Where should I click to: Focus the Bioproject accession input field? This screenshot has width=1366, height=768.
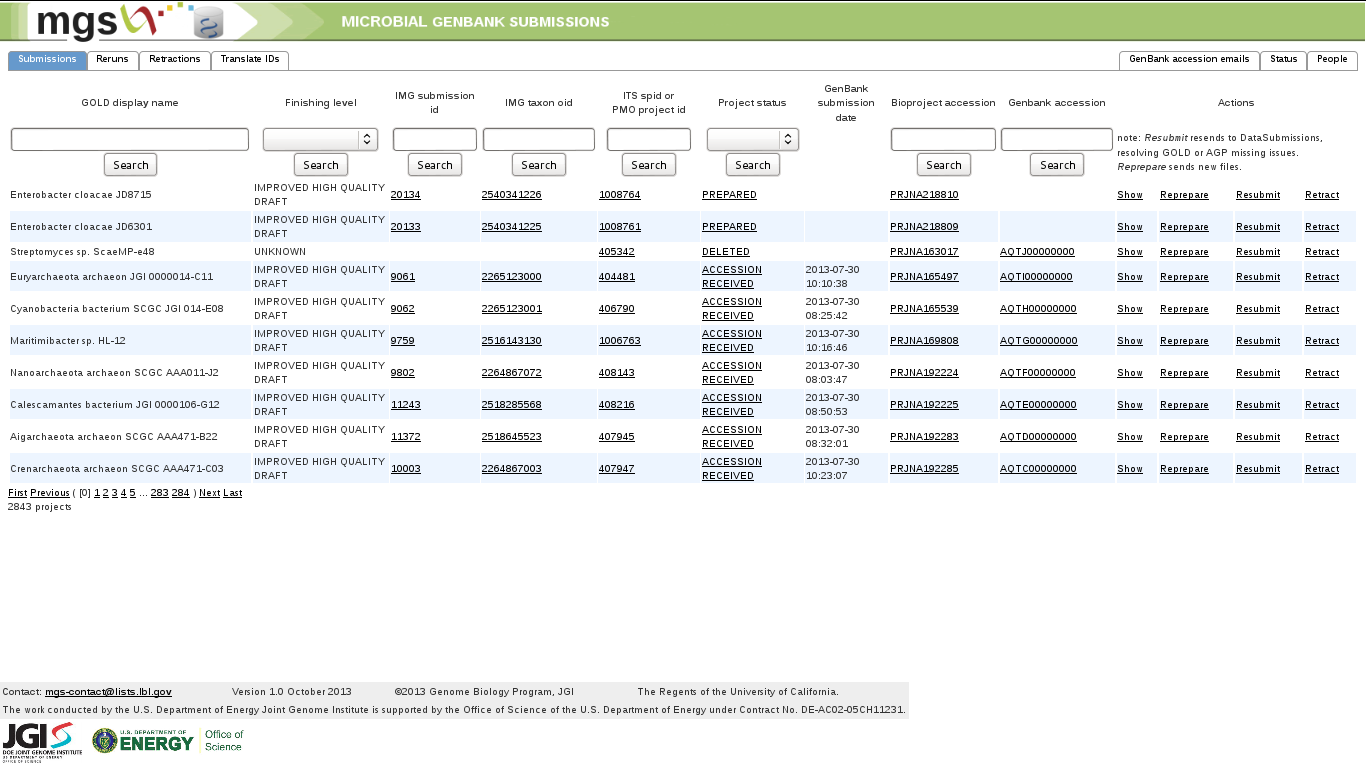pos(943,140)
